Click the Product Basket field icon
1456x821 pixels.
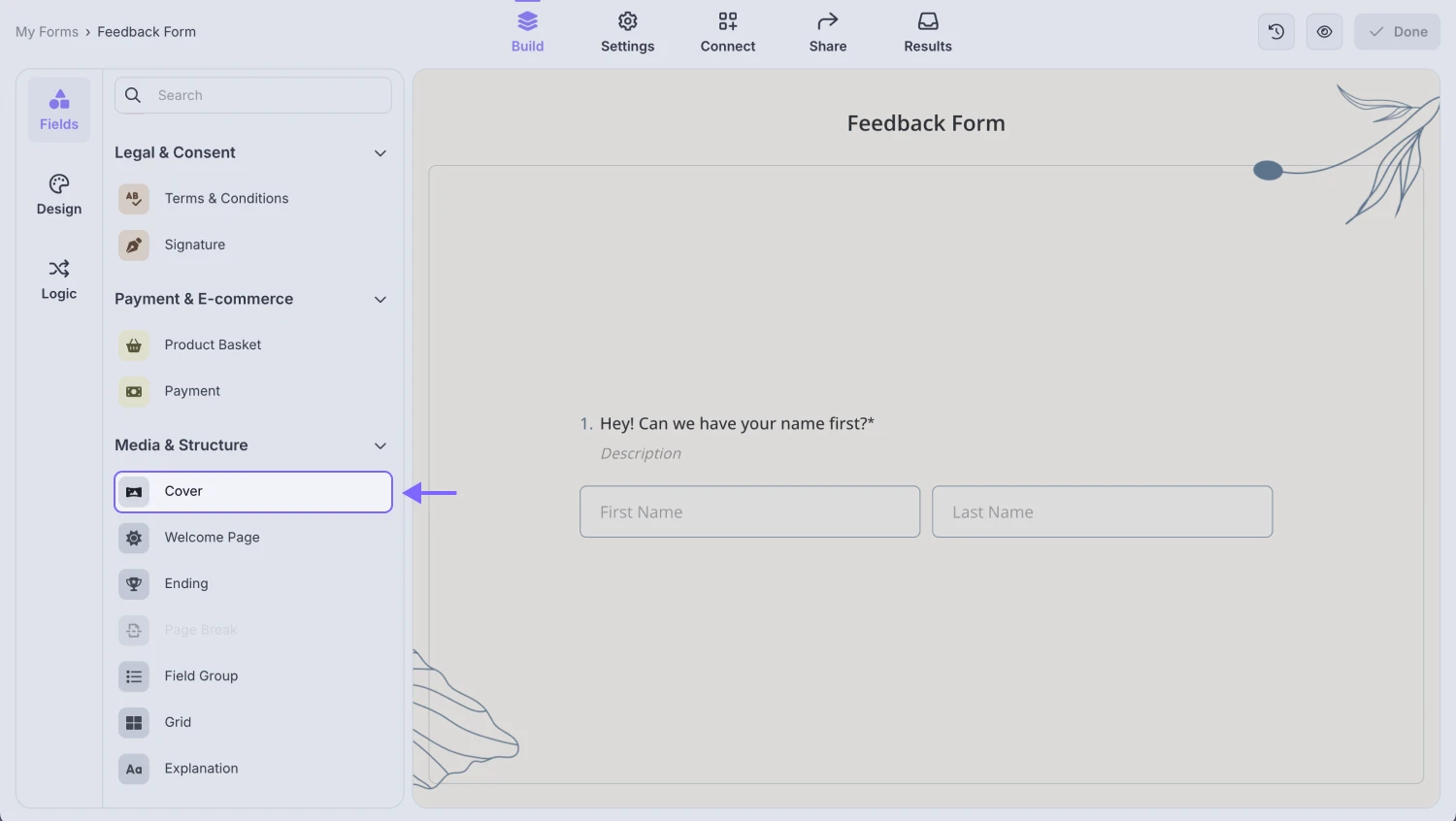133,345
